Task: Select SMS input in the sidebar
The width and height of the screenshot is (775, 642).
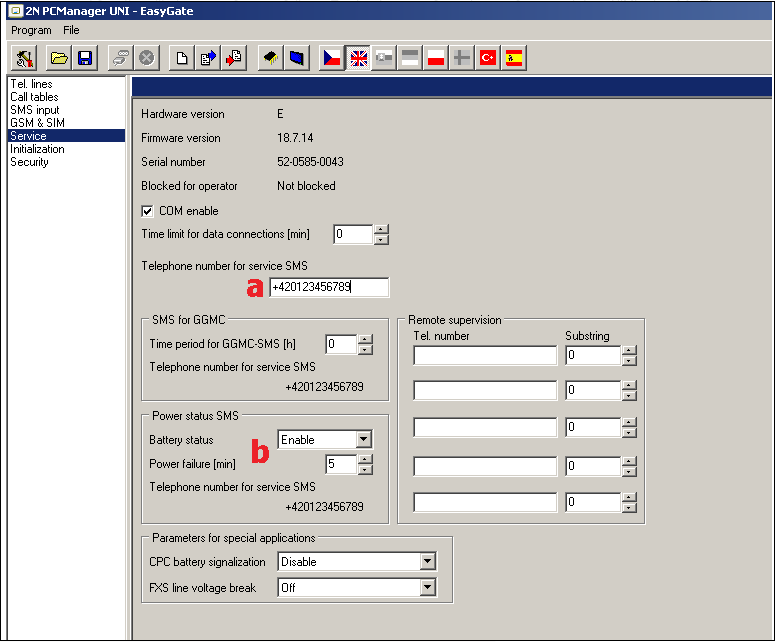Action: tap(35, 110)
